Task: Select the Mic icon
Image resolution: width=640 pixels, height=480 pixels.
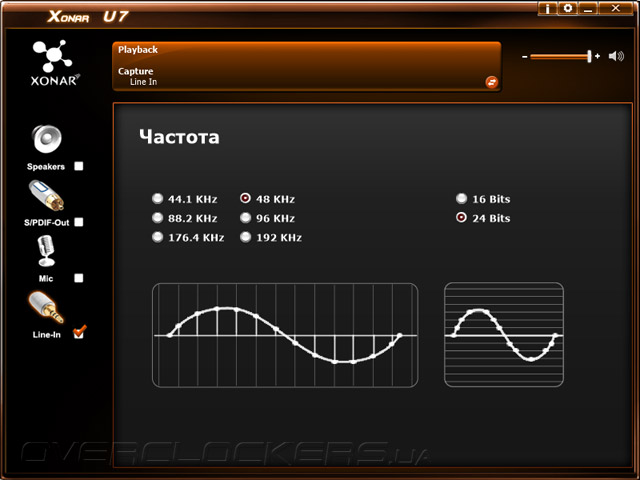Action: point(46,251)
